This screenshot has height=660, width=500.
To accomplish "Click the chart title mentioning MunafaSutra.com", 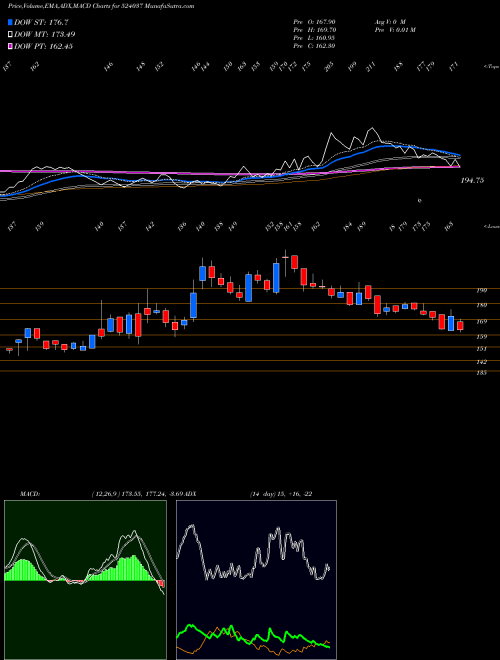I will [101, 6].
